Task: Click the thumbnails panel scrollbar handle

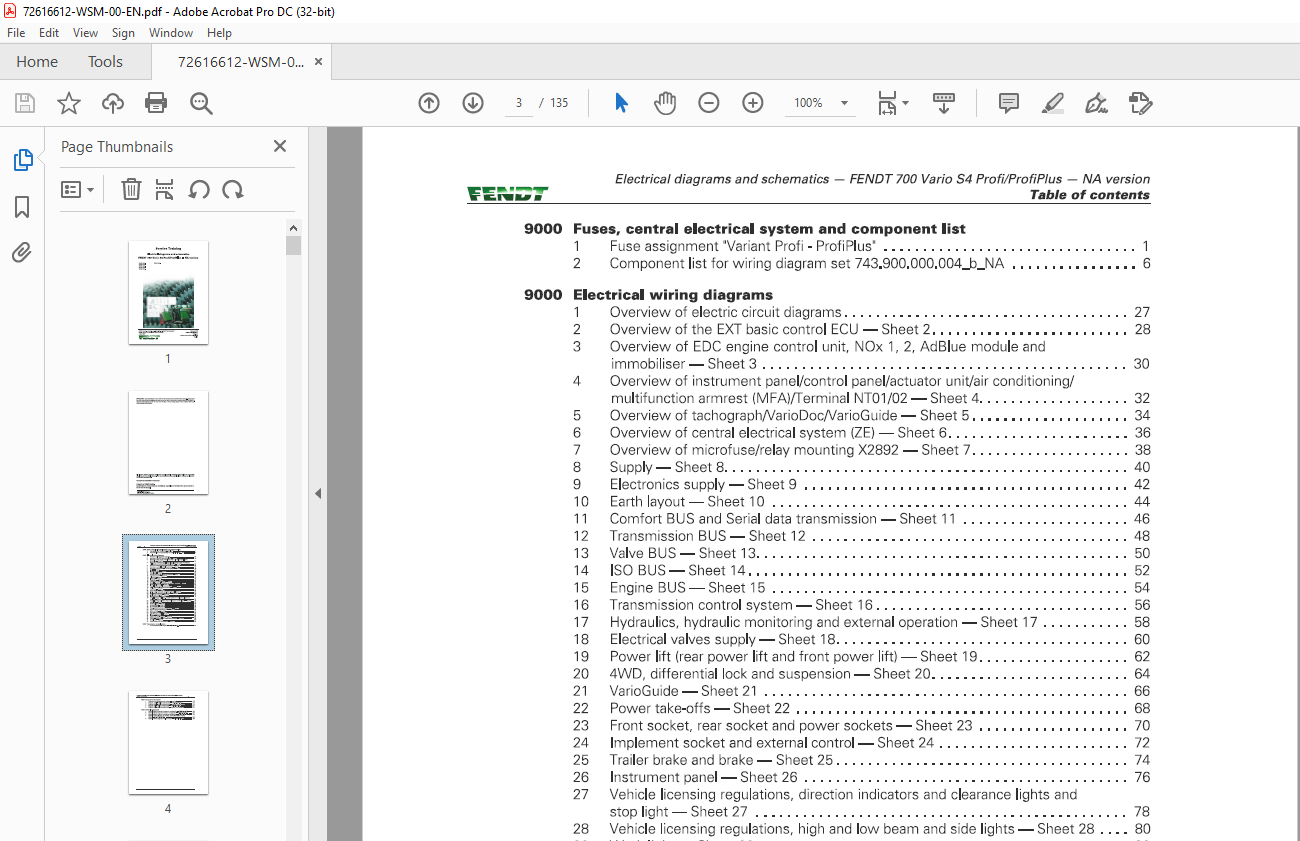Action: [x=293, y=246]
